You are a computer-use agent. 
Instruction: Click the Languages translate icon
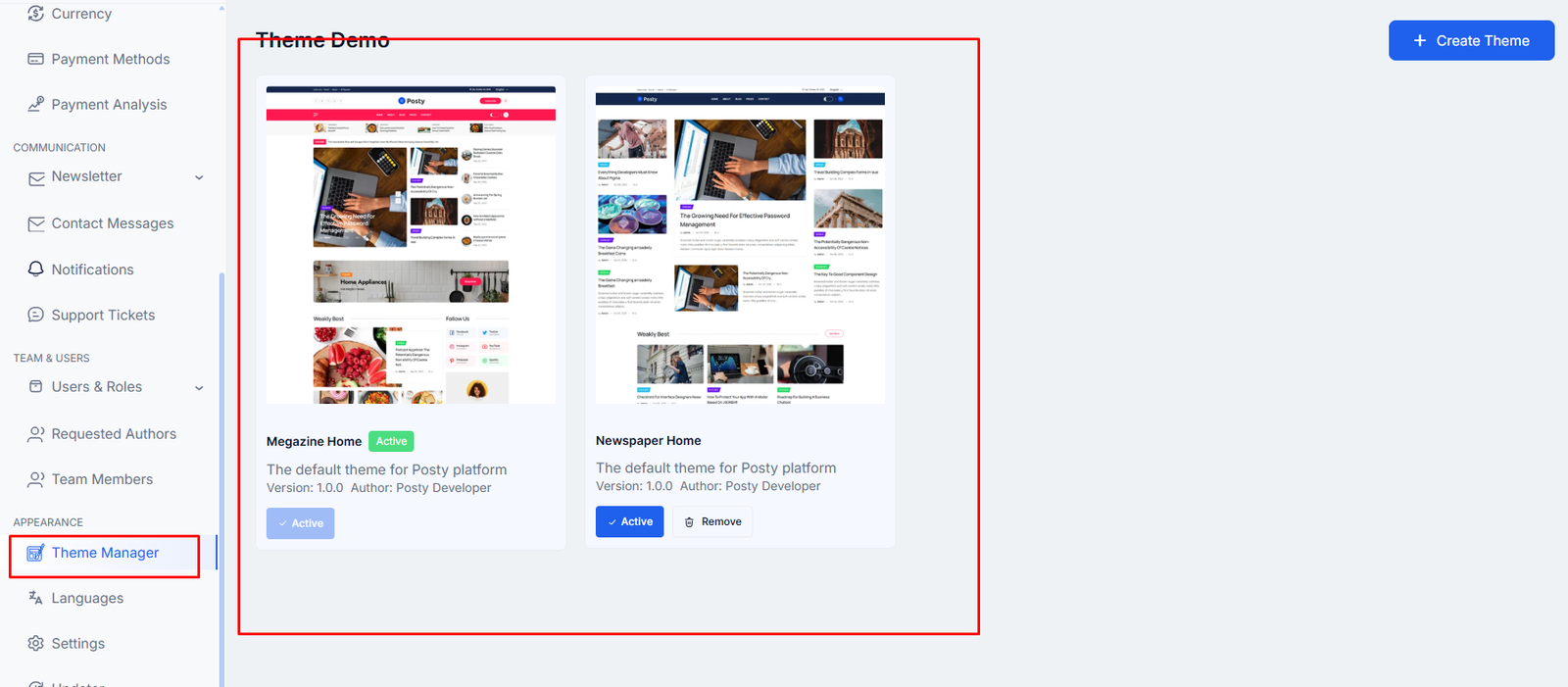click(36, 598)
